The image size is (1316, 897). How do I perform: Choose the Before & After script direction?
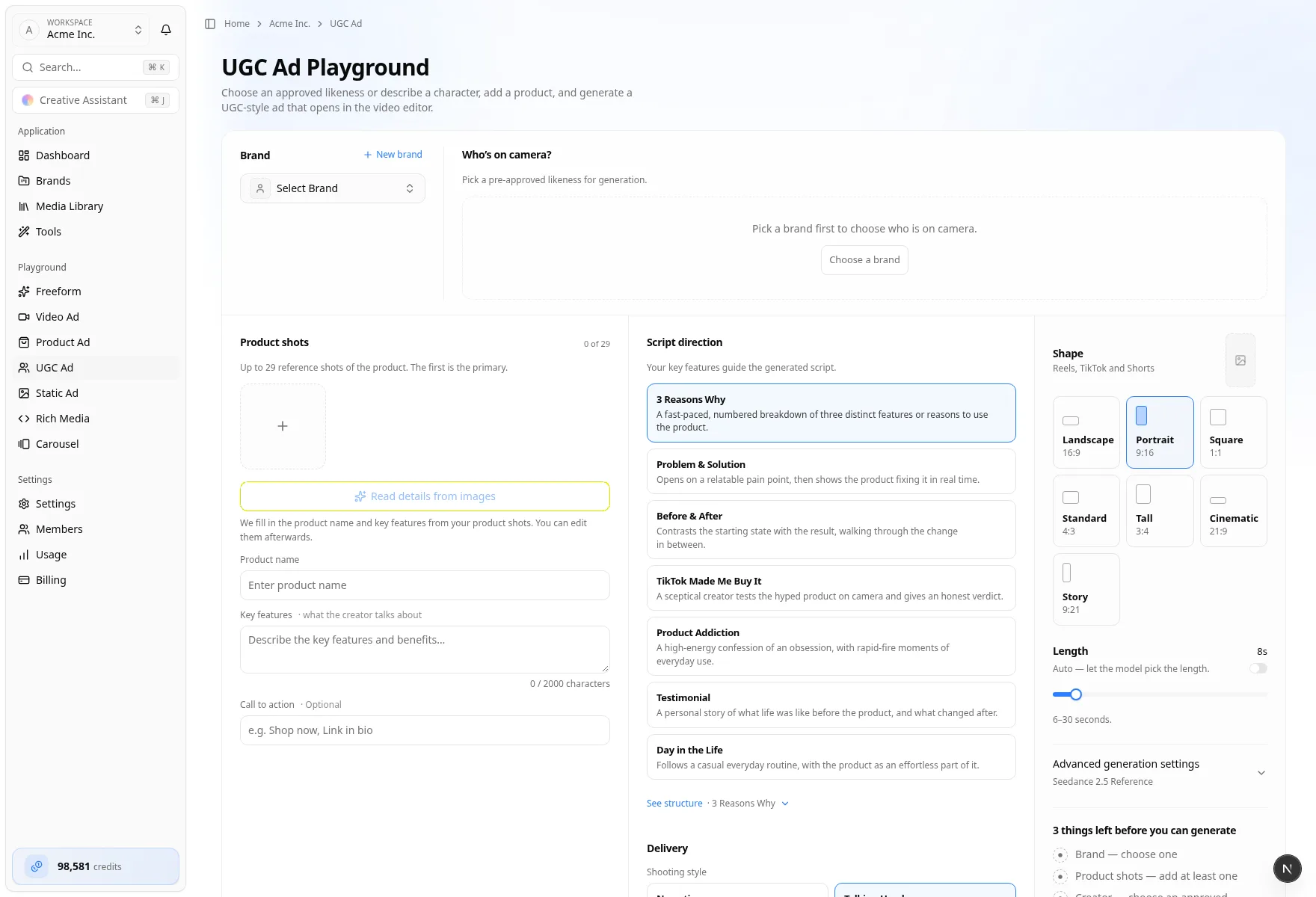(831, 529)
